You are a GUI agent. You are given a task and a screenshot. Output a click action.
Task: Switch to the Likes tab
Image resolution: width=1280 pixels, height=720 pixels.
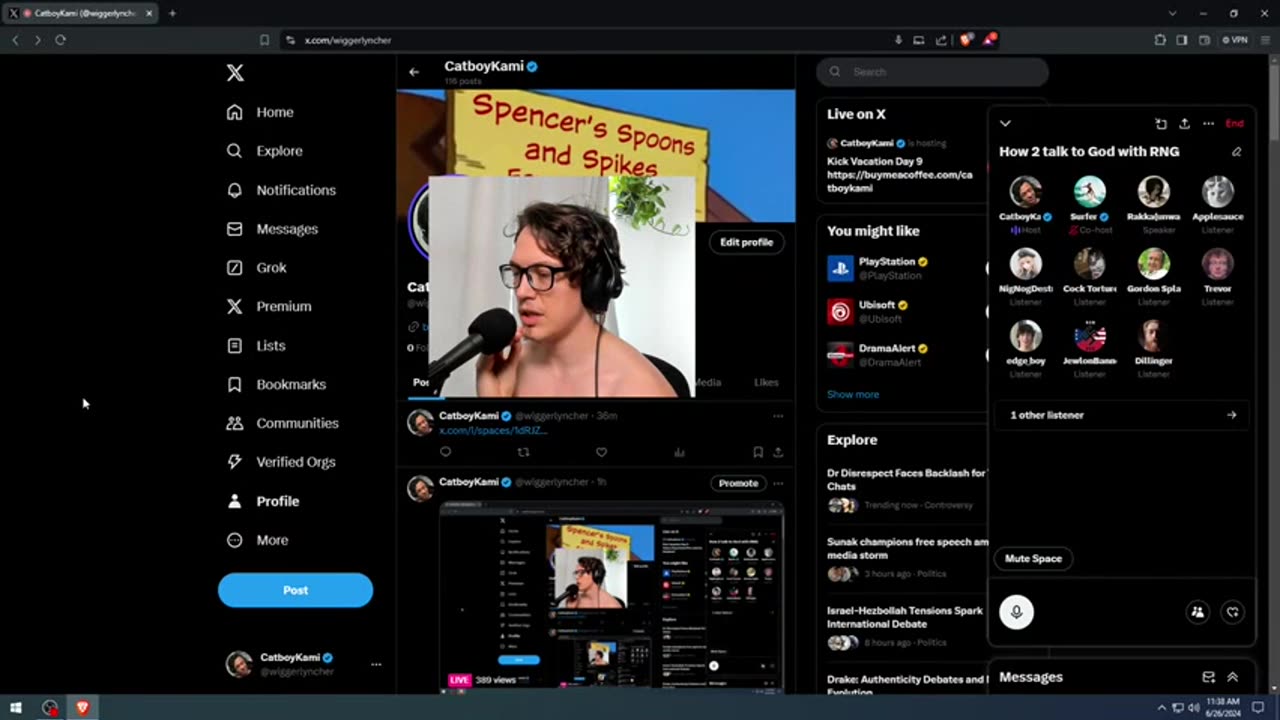[x=766, y=382]
